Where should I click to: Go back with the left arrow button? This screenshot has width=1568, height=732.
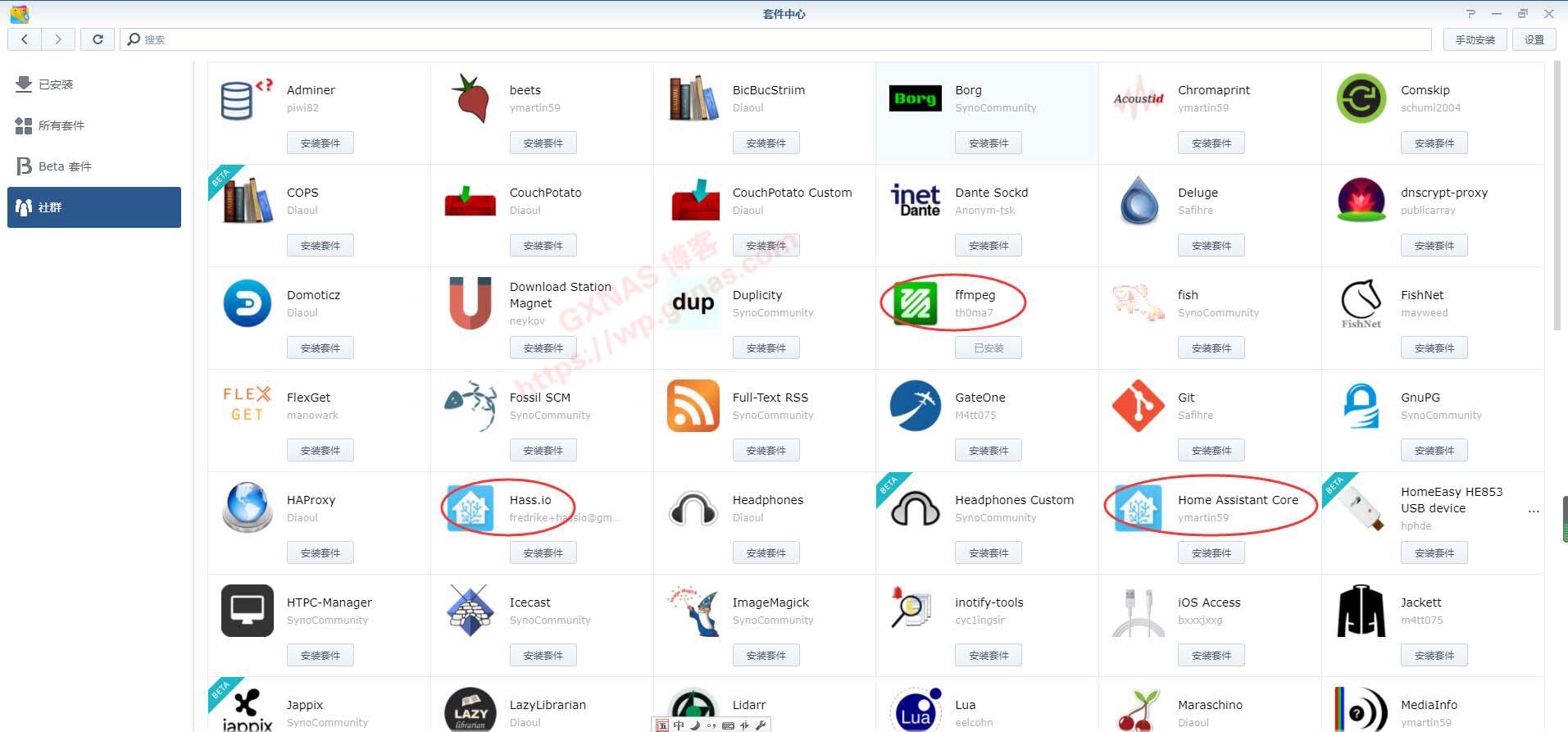coord(25,39)
